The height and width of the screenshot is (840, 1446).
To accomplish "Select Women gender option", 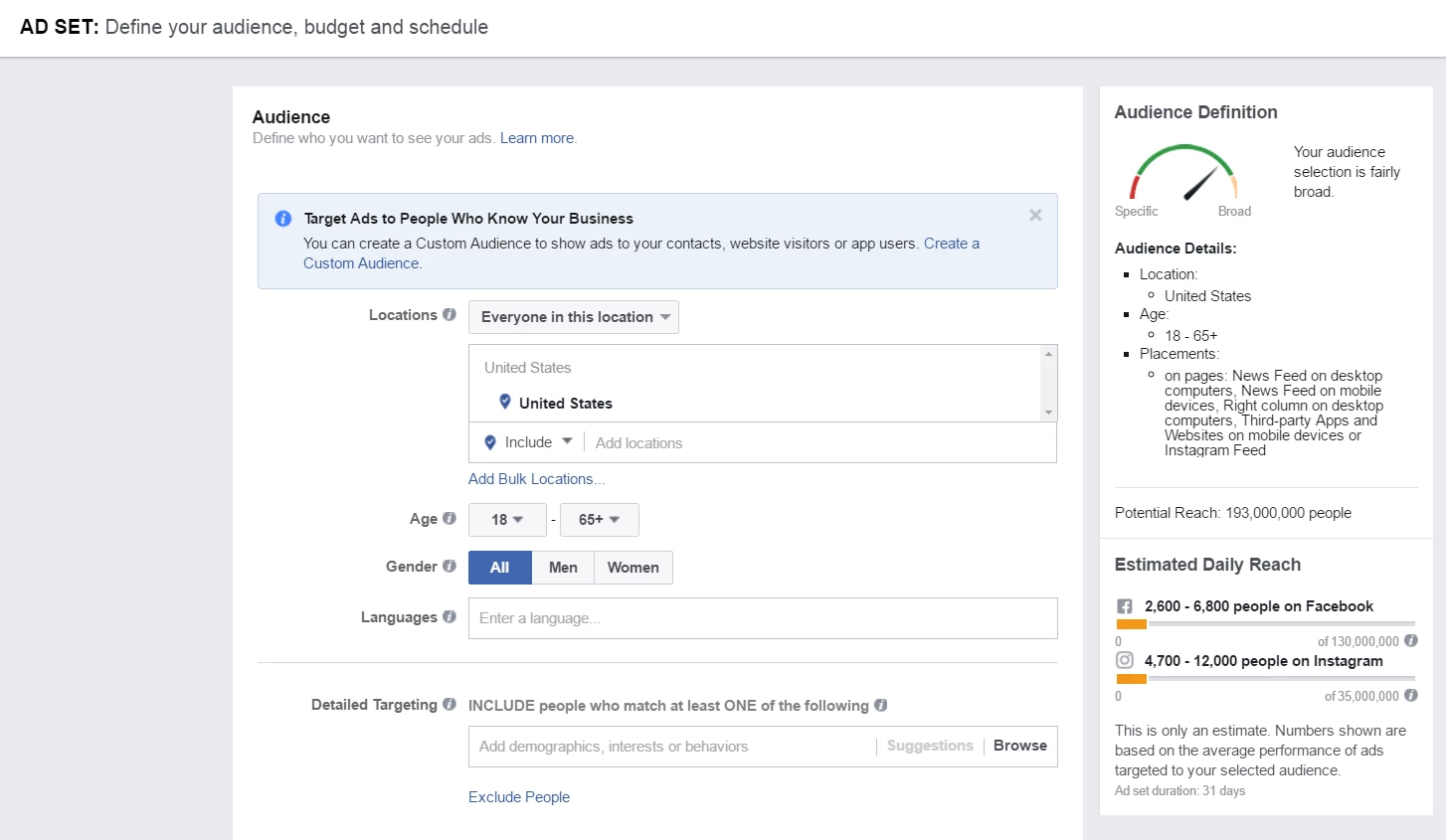I will coord(633,568).
